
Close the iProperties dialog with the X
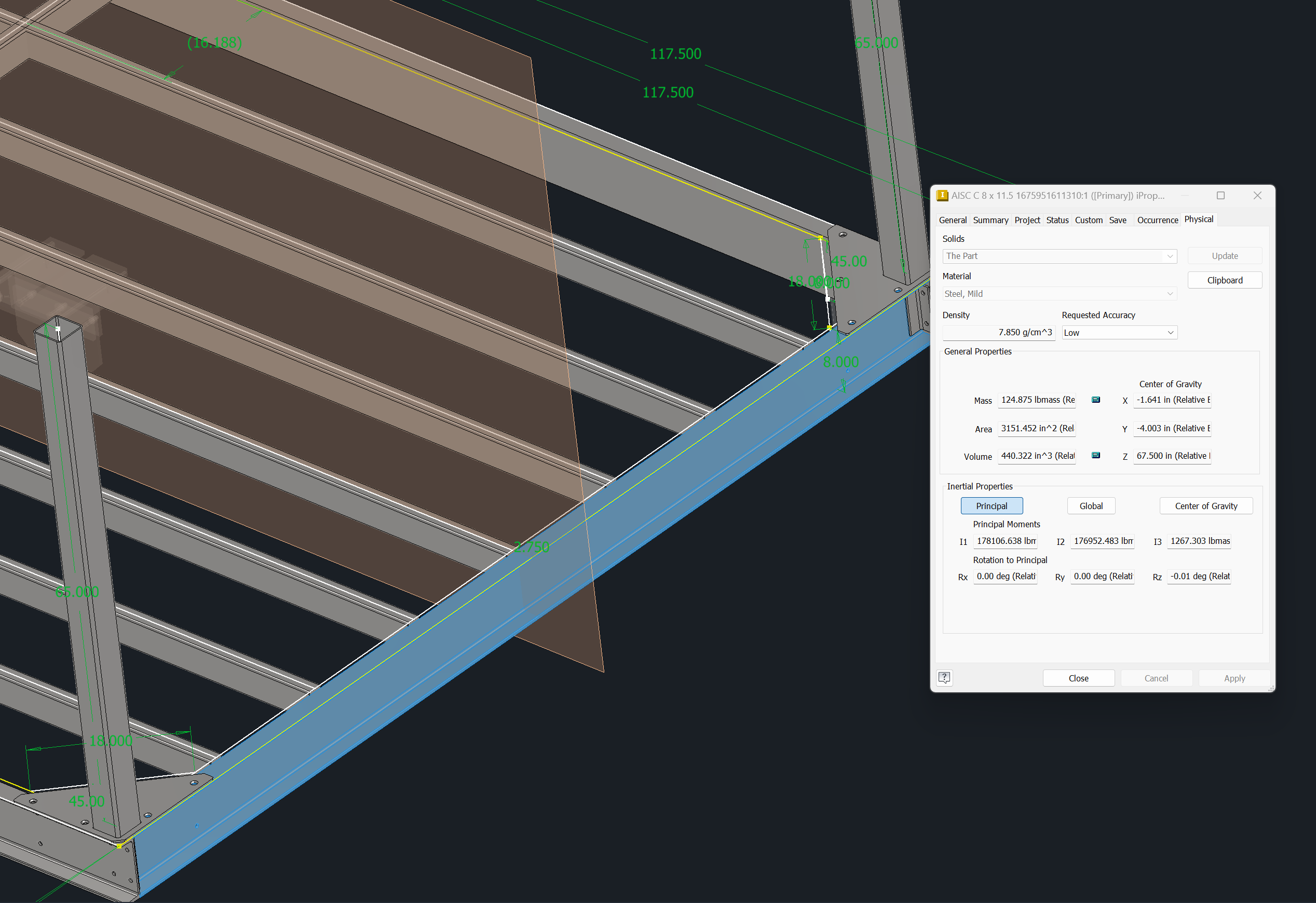coord(1257,195)
